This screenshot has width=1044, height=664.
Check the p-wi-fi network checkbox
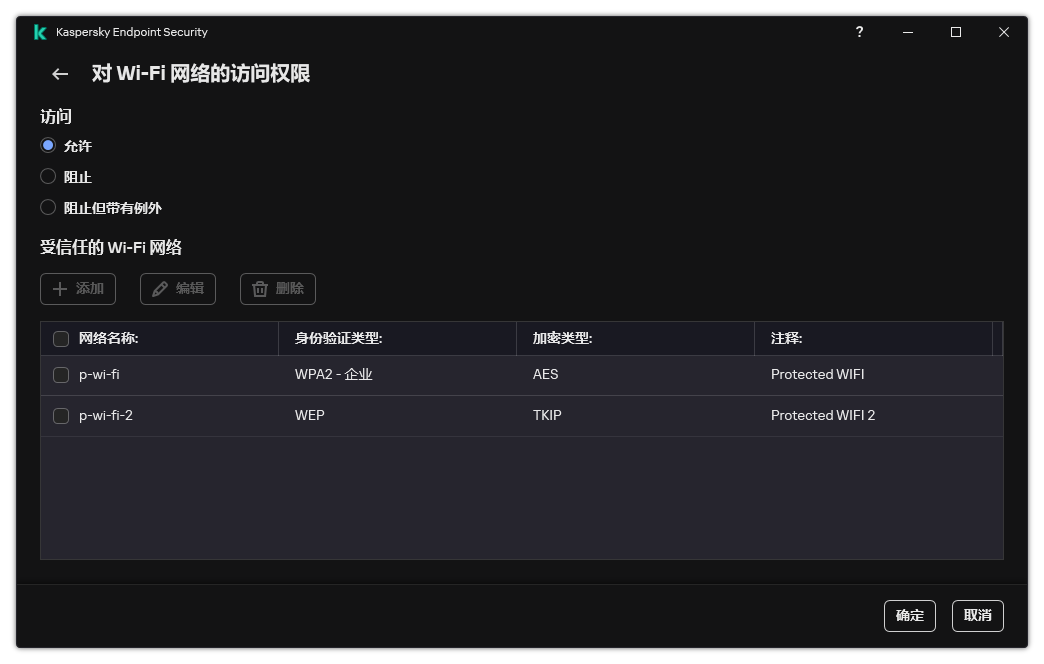[x=61, y=374]
